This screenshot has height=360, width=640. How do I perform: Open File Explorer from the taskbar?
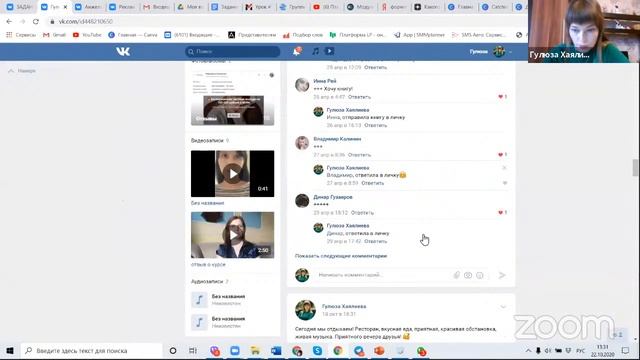pyautogui.click(x=255, y=351)
